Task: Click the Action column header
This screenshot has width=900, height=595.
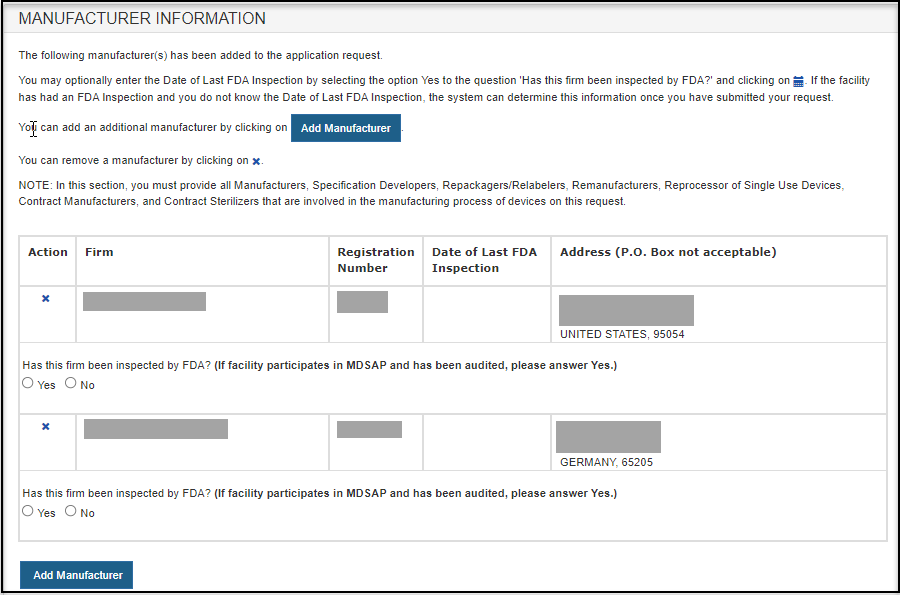Action: point(48,252)
